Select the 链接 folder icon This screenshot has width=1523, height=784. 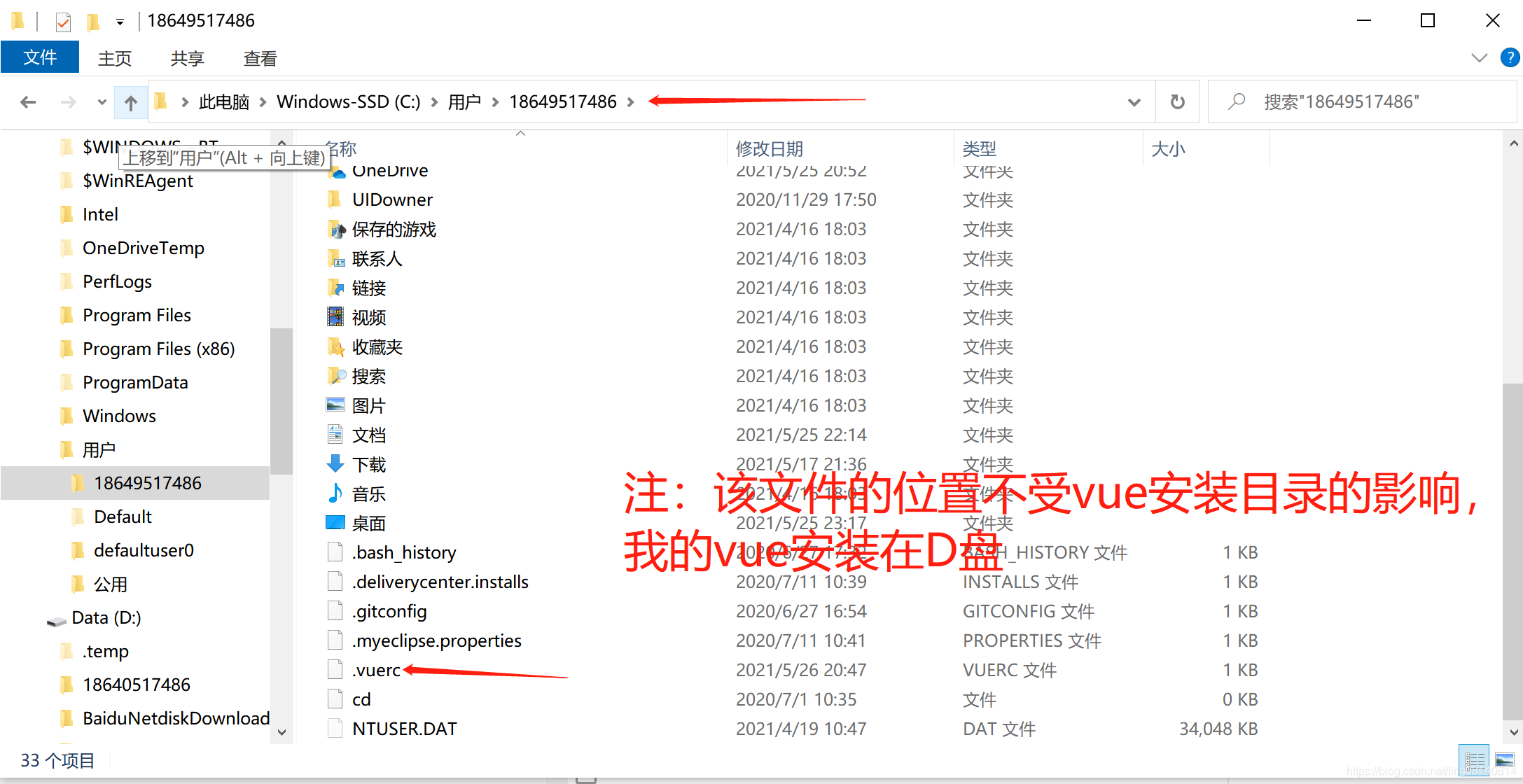[335, 288]
